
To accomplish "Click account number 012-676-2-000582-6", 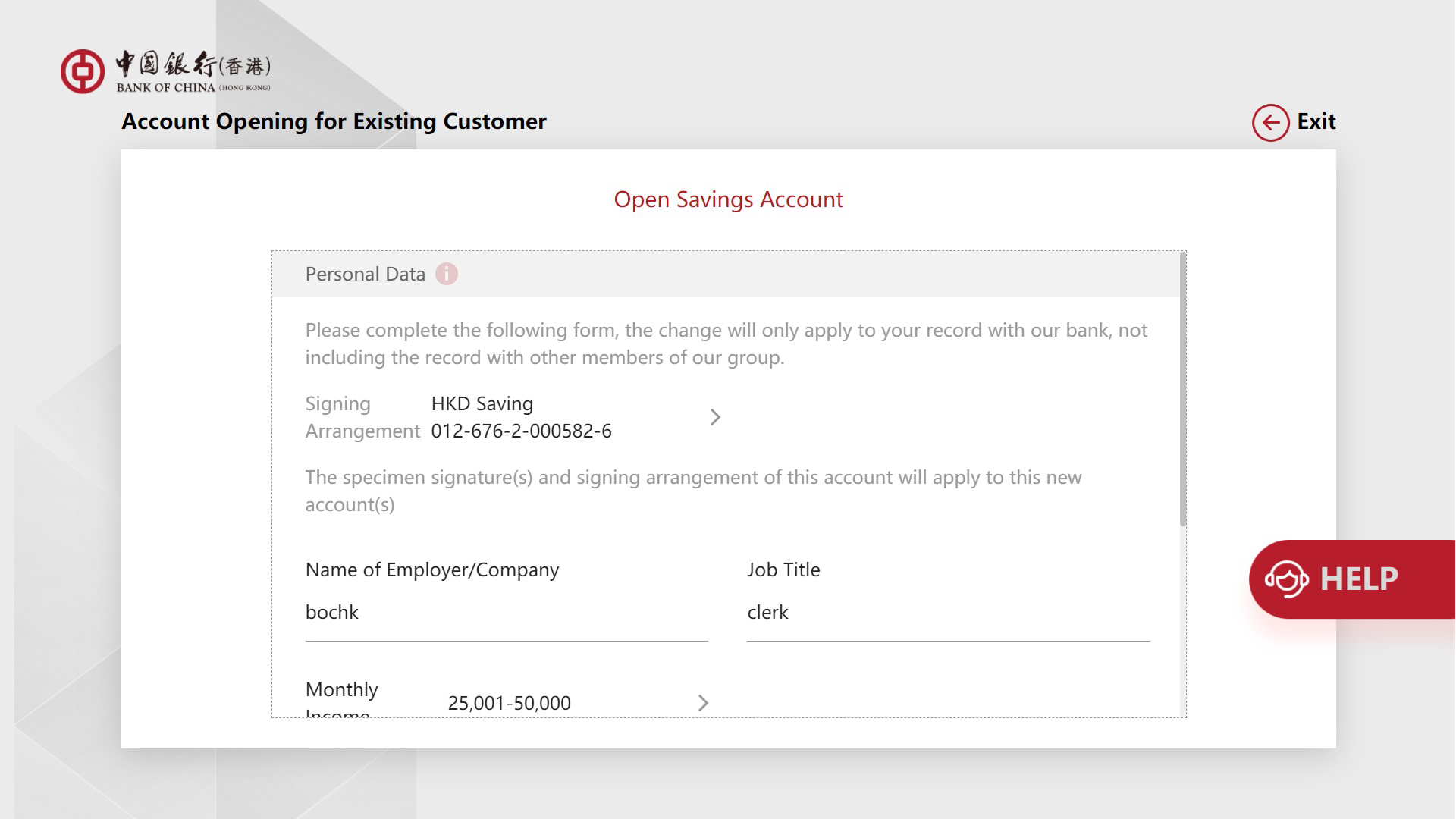I will [521, 431].
